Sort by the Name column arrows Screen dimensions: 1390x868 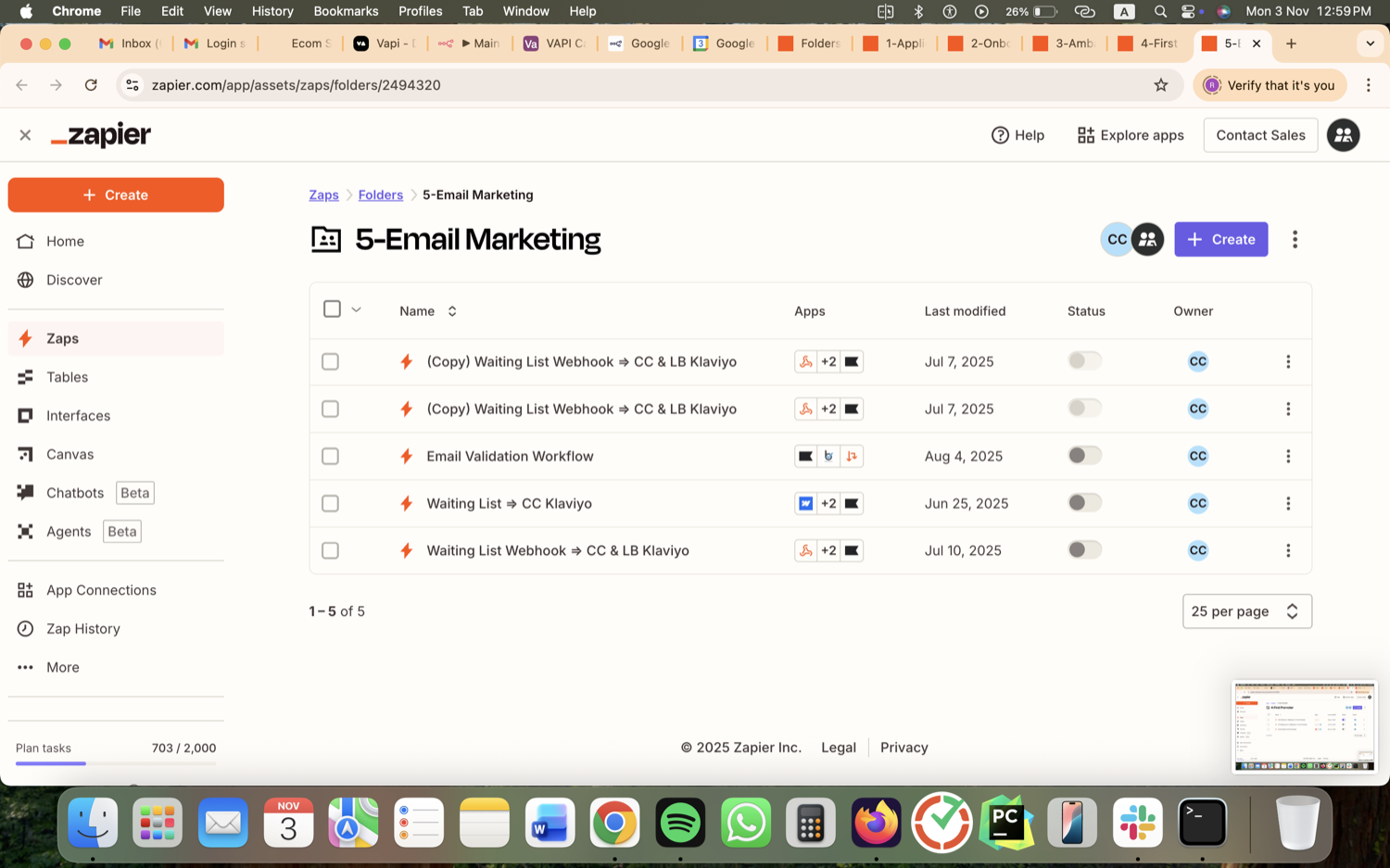(452, 311)
